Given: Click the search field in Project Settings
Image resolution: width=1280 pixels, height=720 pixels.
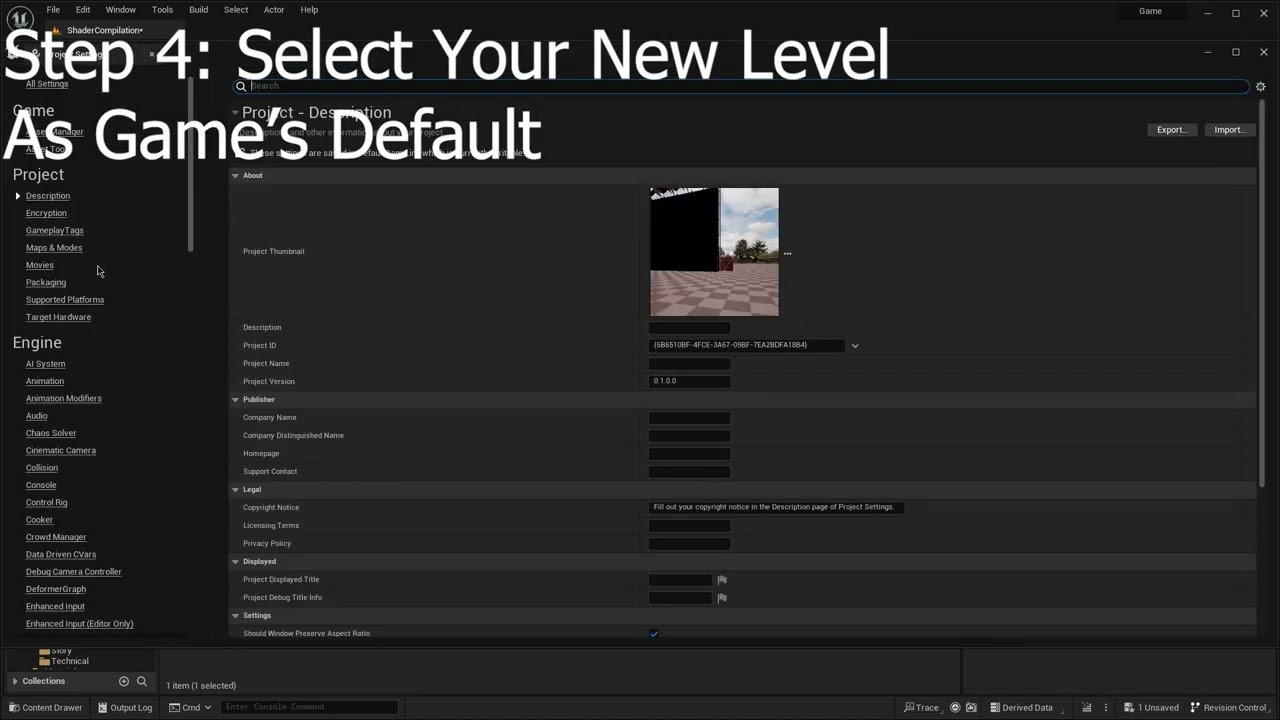Looking at the screenshot, I should click(x=741, y=86).
